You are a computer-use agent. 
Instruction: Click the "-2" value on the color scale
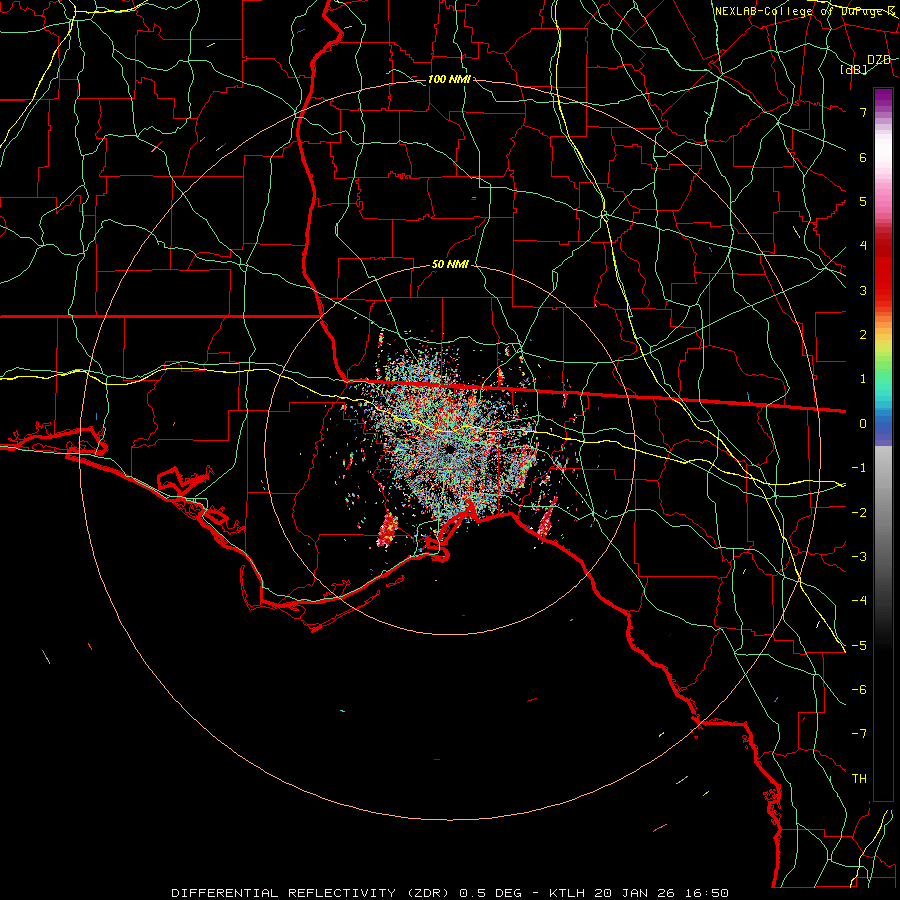859,513
